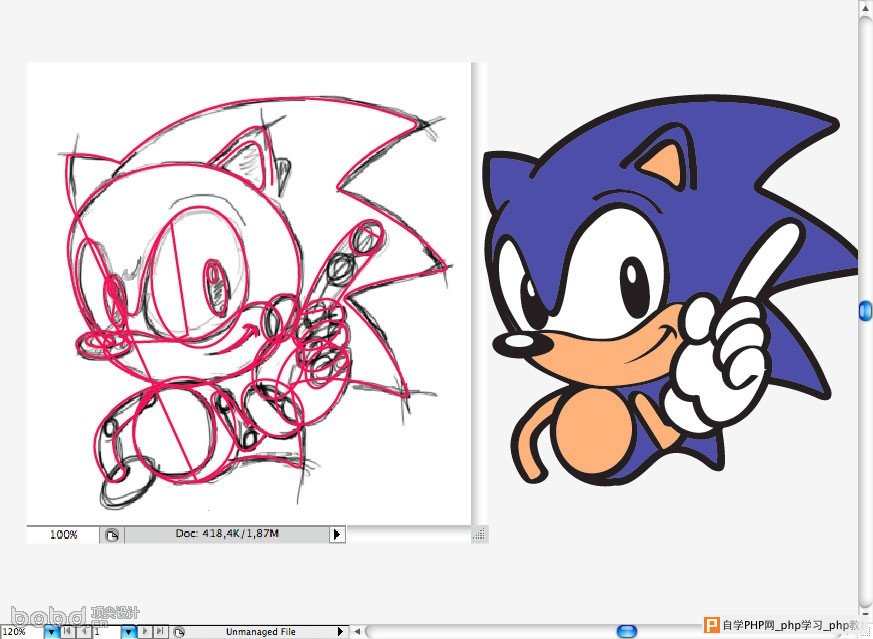Go to the first artboard
Image resolution: width=873 pixels, height=639 pixels.
point(67,632)
